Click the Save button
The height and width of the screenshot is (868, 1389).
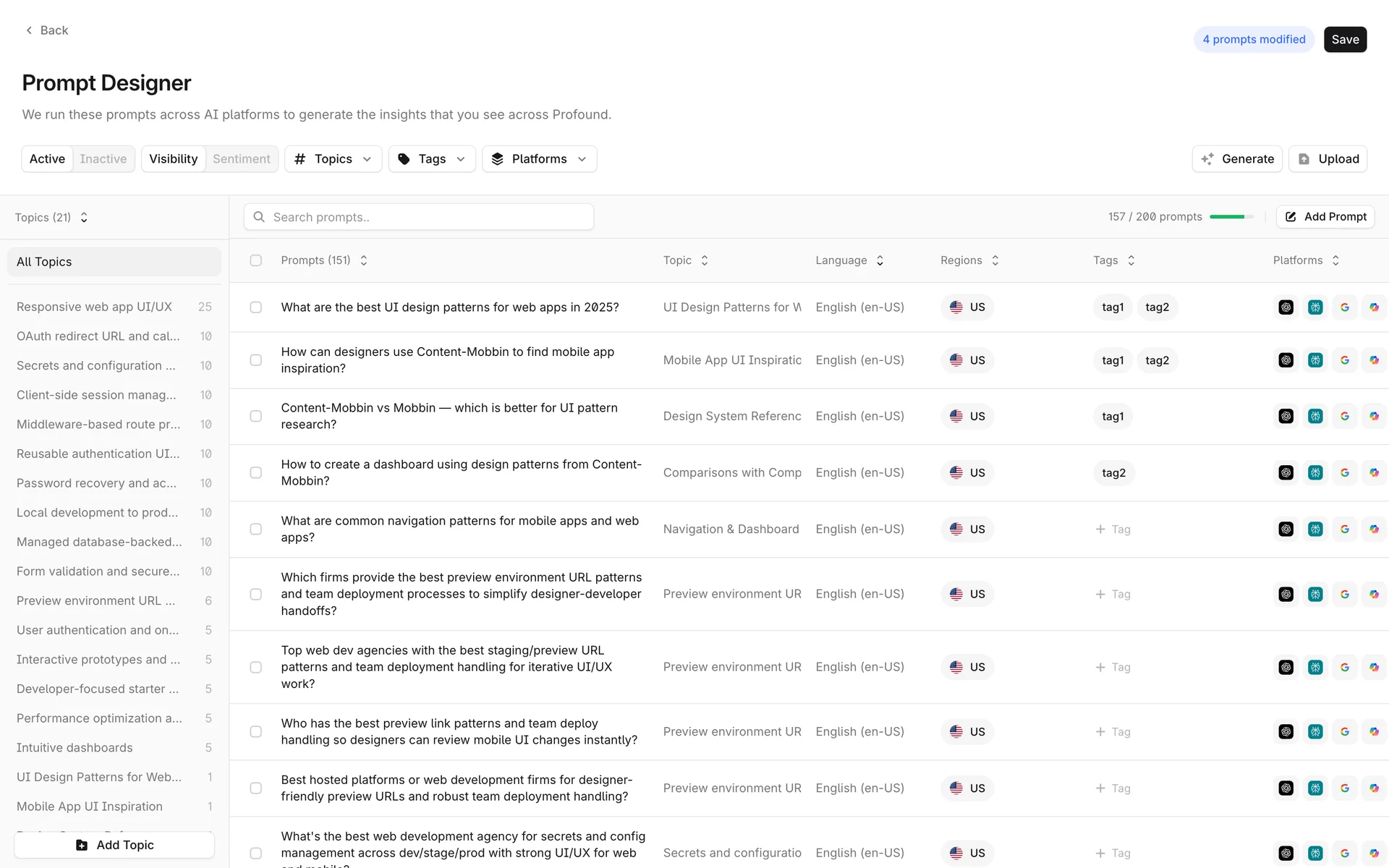(x=1345, y=40)
